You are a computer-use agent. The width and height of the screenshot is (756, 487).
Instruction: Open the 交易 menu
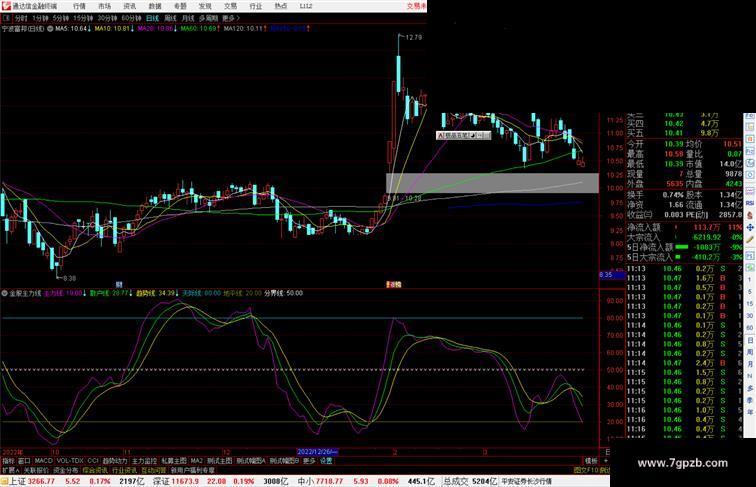pos(230,6)
